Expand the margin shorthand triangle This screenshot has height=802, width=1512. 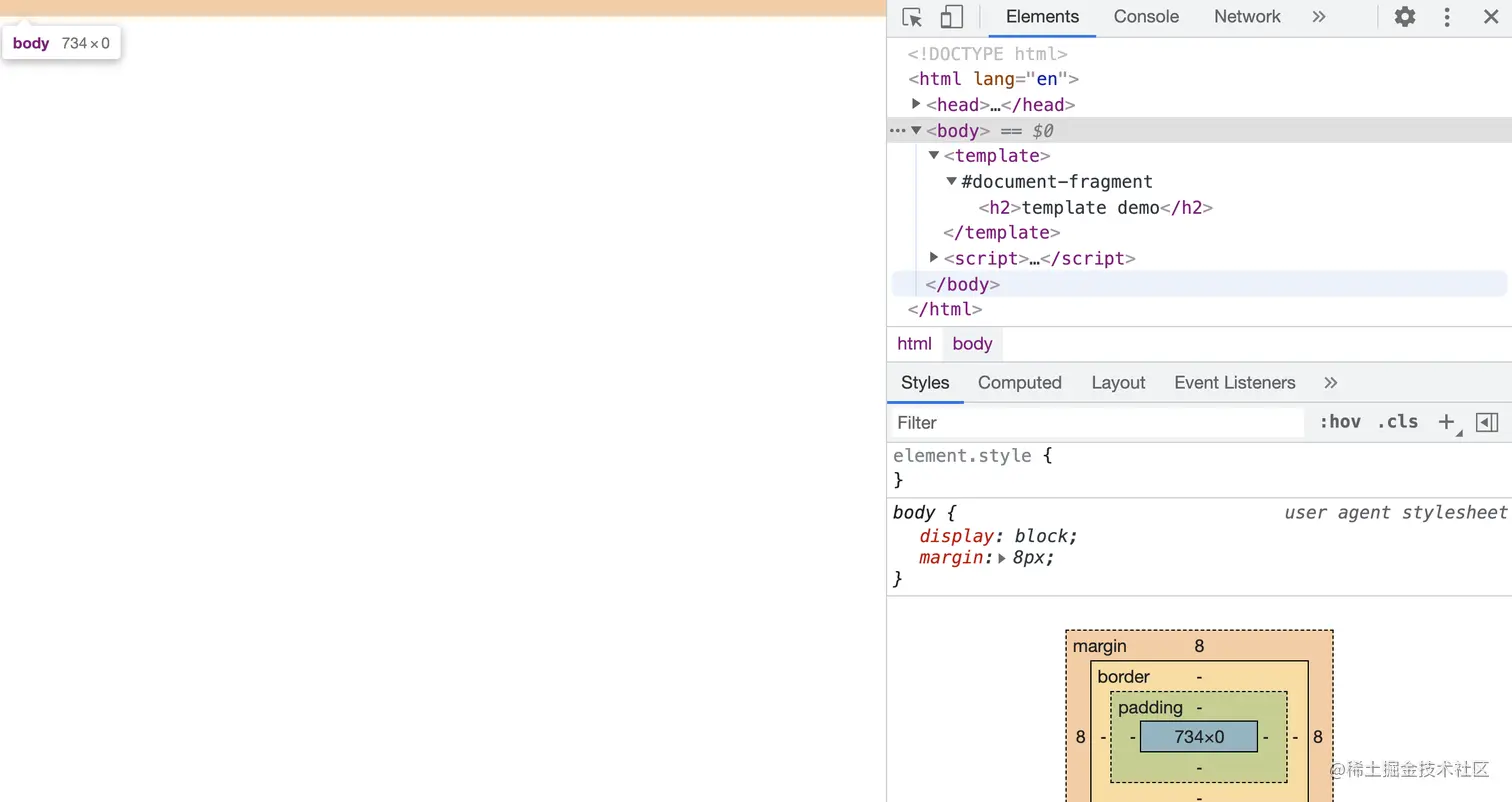1001,558
